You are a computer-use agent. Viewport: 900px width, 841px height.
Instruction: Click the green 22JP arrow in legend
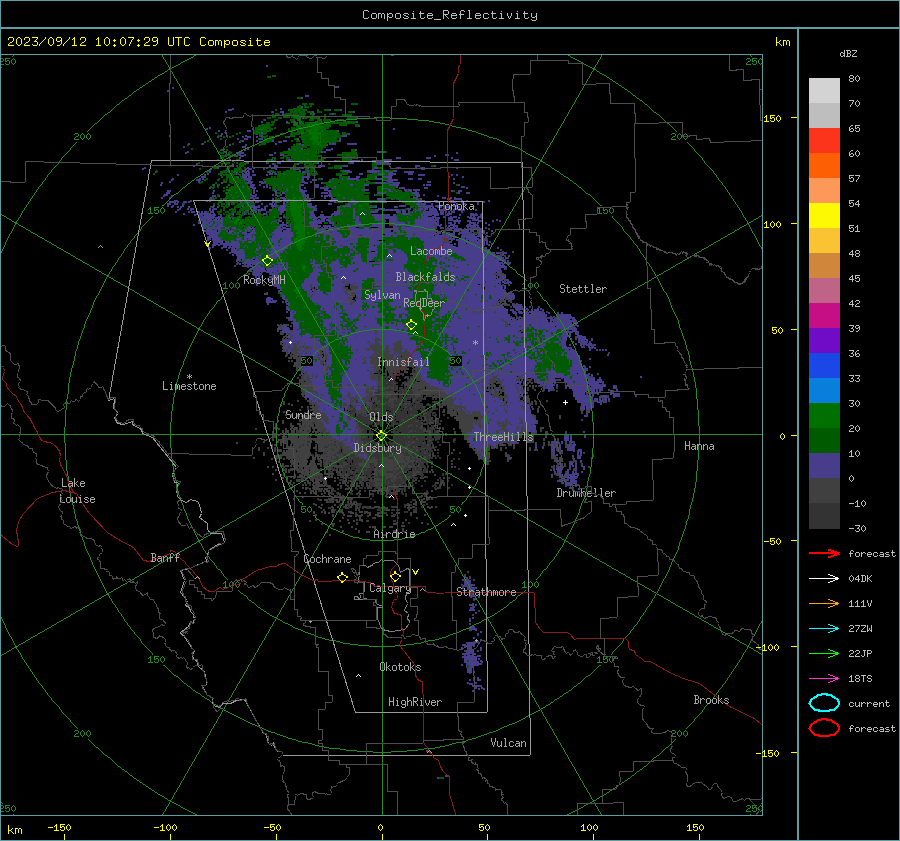pos(824,653)
